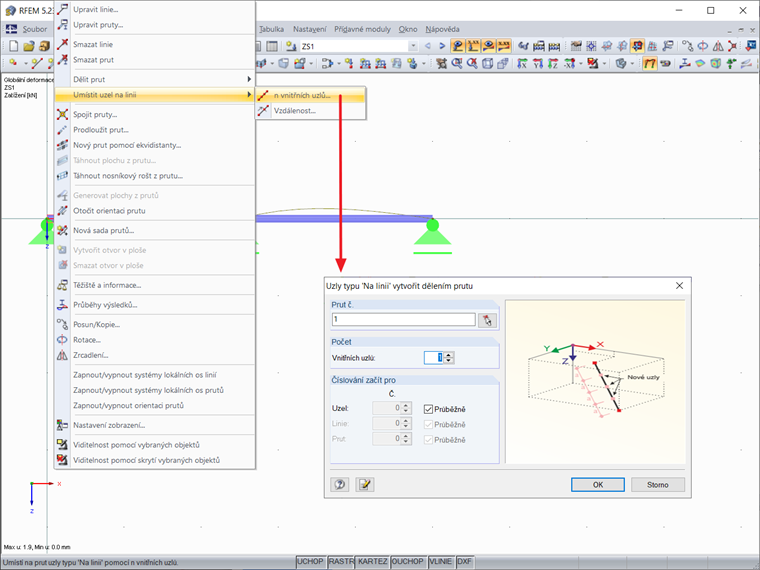
Task: Select Táhnout nosníkový rošt z prutu entry
Action: click(155, 175)
